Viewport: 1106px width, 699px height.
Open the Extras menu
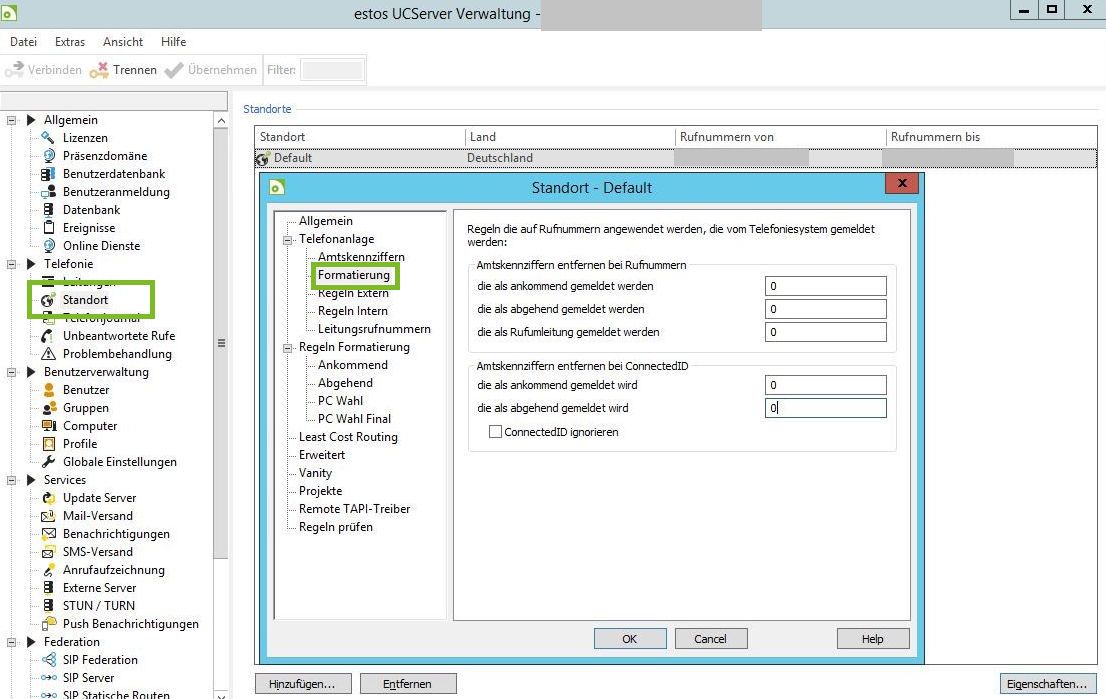(x=70, y=42)
